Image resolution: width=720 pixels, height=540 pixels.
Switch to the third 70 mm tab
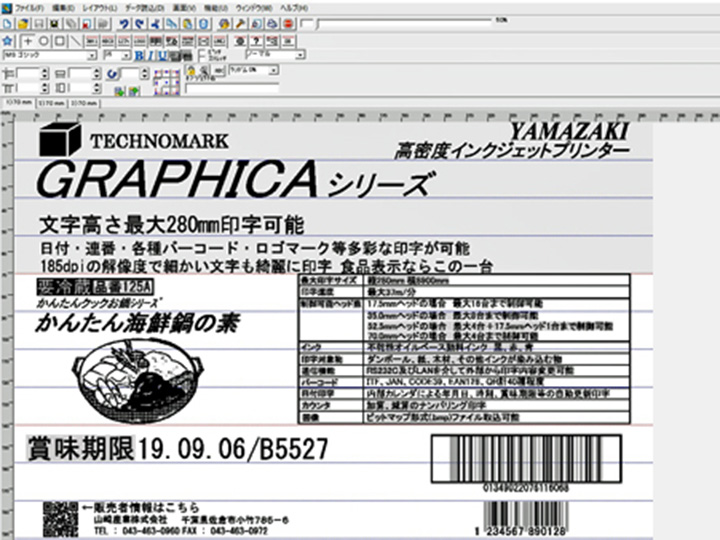point(84,103)
